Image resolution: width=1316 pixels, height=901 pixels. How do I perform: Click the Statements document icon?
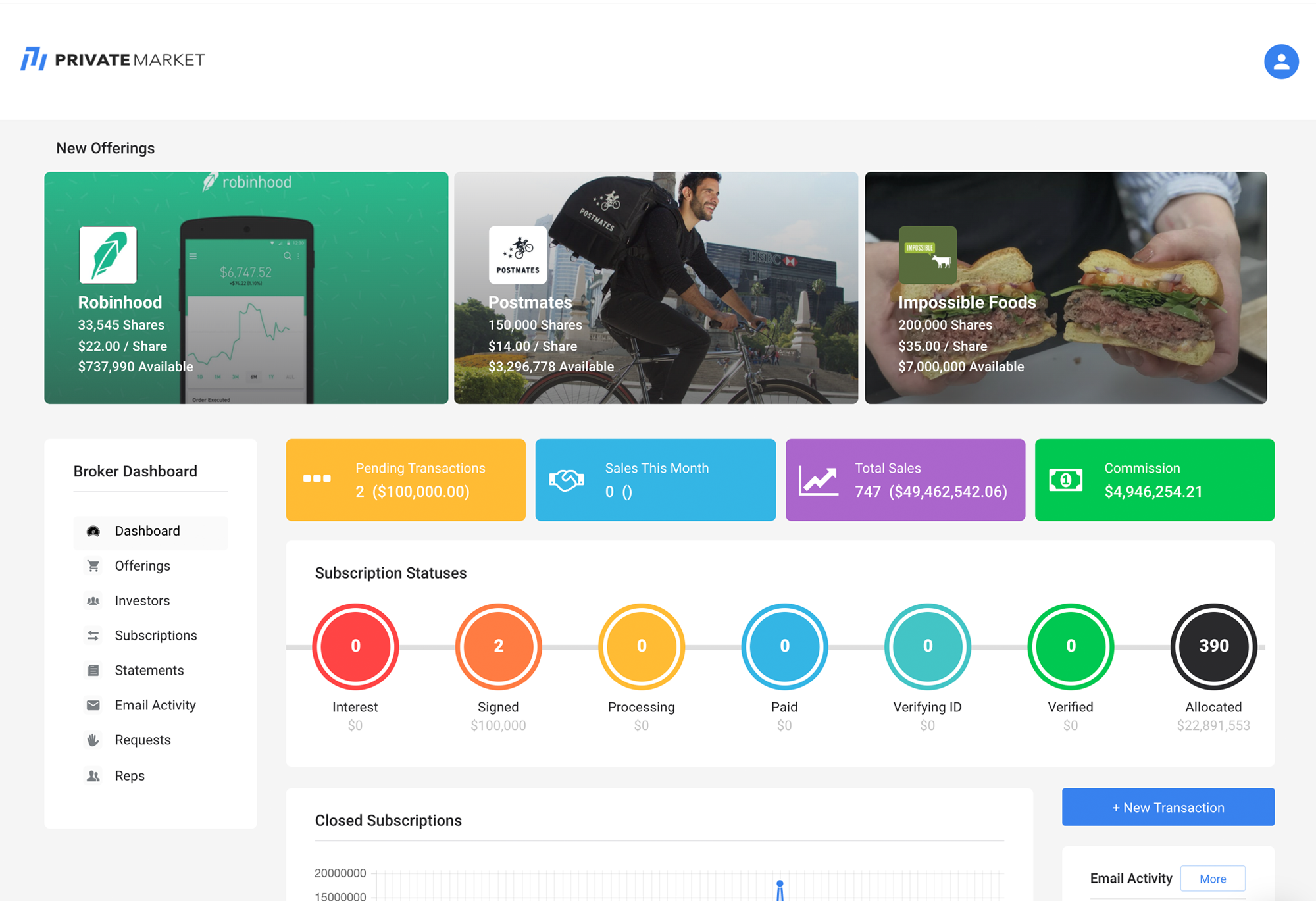[93, 671]
